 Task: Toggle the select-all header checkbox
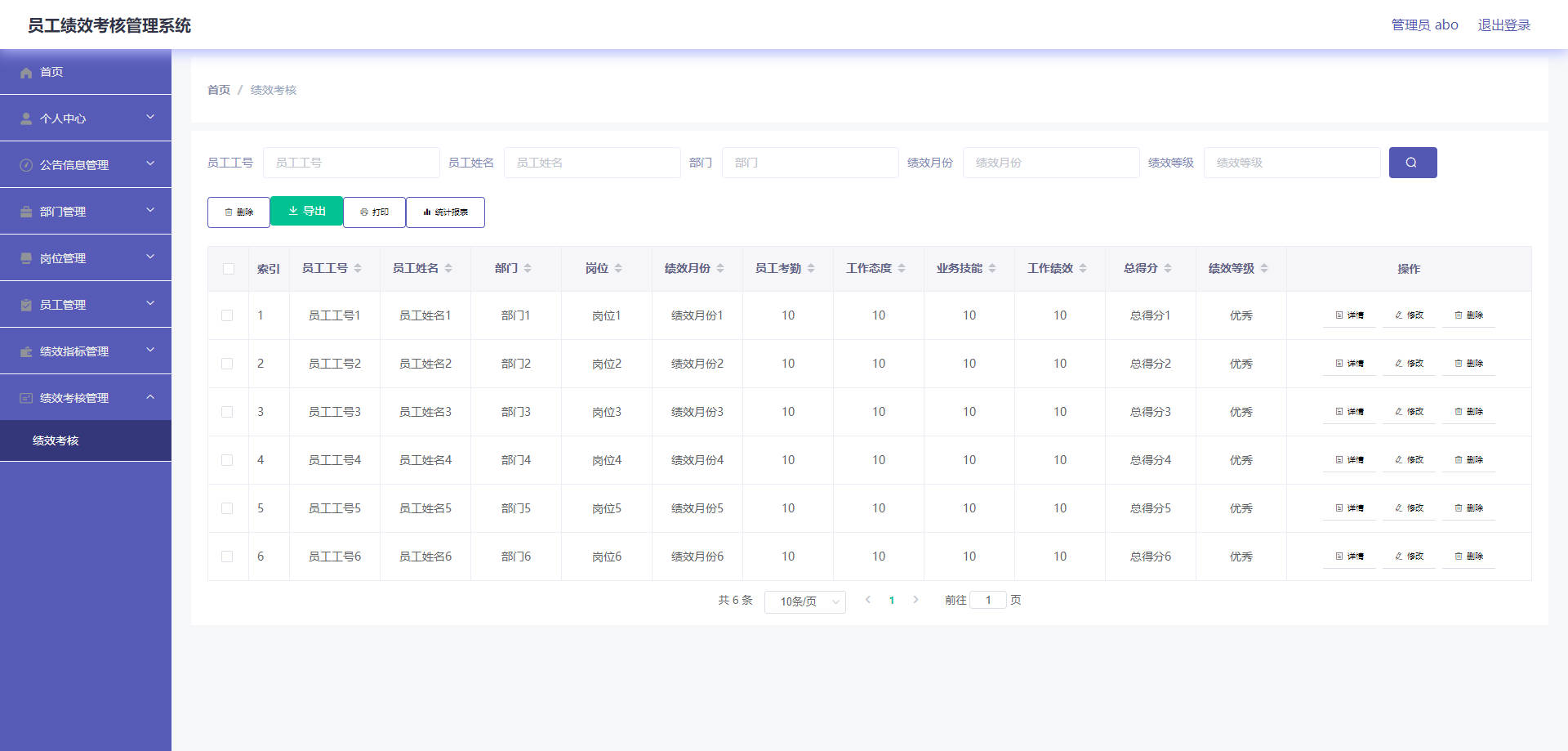click(x=229, y=269)
